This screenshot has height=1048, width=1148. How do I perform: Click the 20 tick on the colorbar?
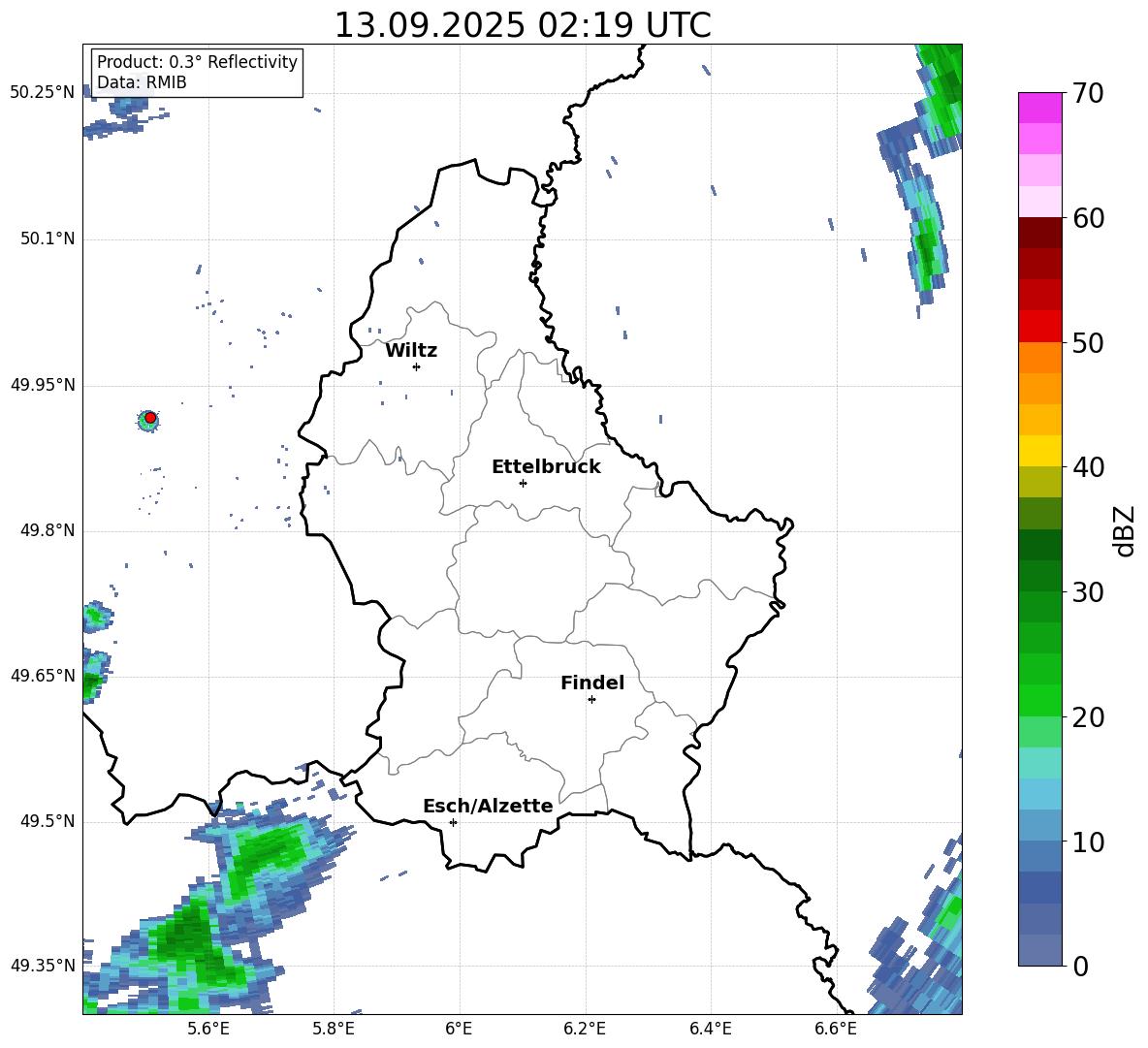[x=1088, y=717]
